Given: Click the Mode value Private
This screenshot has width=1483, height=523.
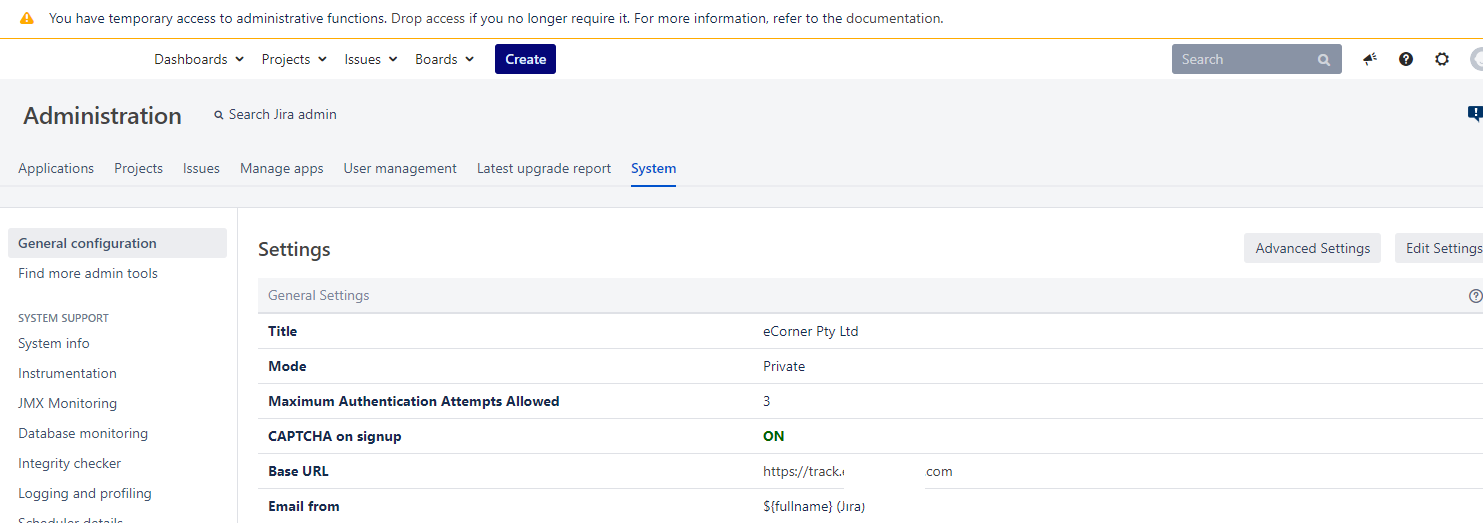Looking at the screenshot, I should click(784, 366).
